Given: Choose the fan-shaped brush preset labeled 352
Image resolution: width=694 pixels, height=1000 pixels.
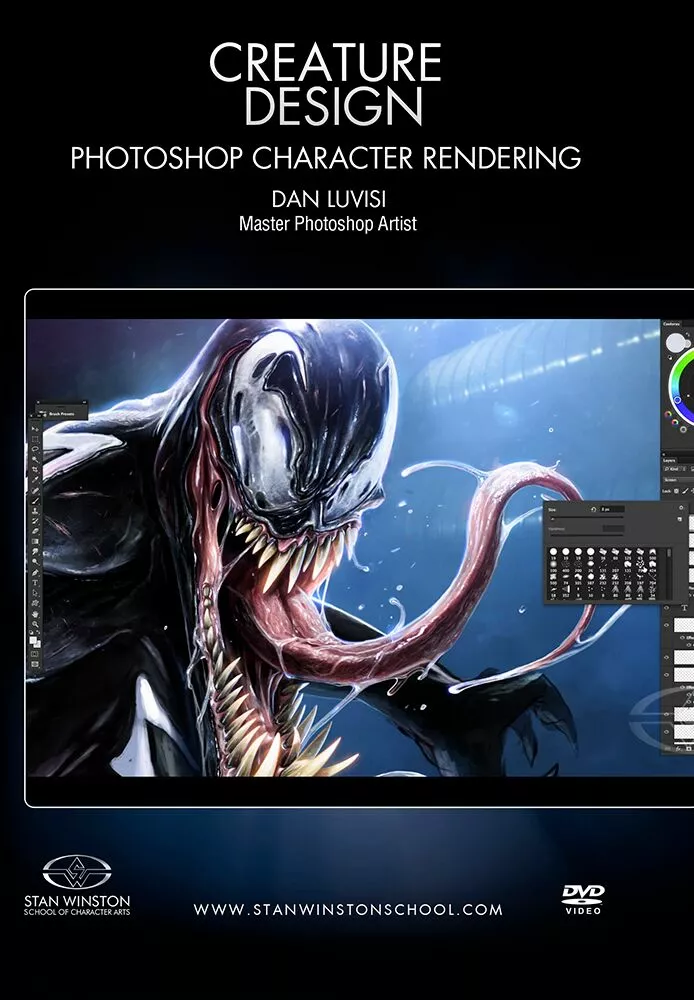Looking at the screenshot, I should pos(566,589).
